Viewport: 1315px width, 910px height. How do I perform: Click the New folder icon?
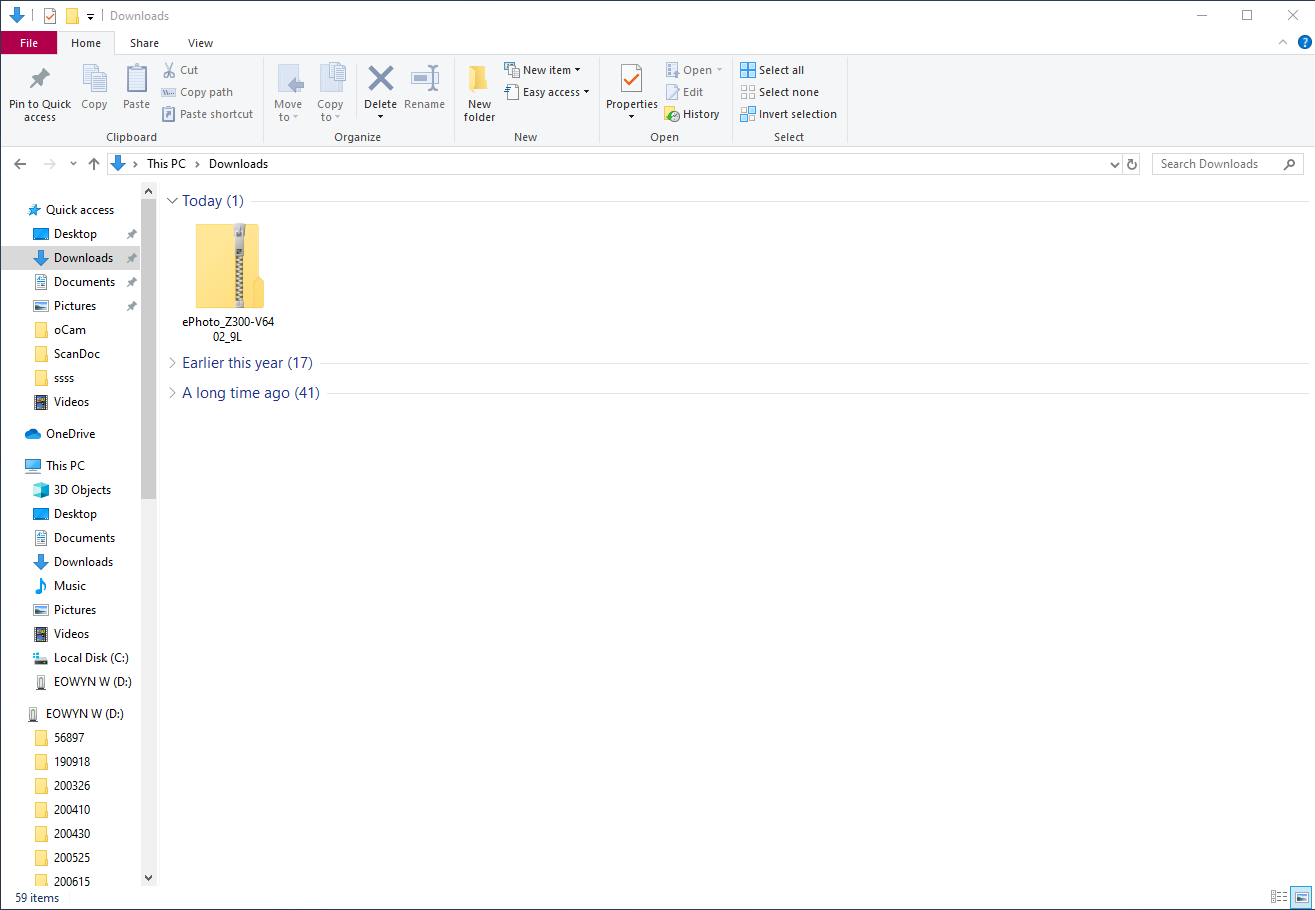[x=479, y=80]
